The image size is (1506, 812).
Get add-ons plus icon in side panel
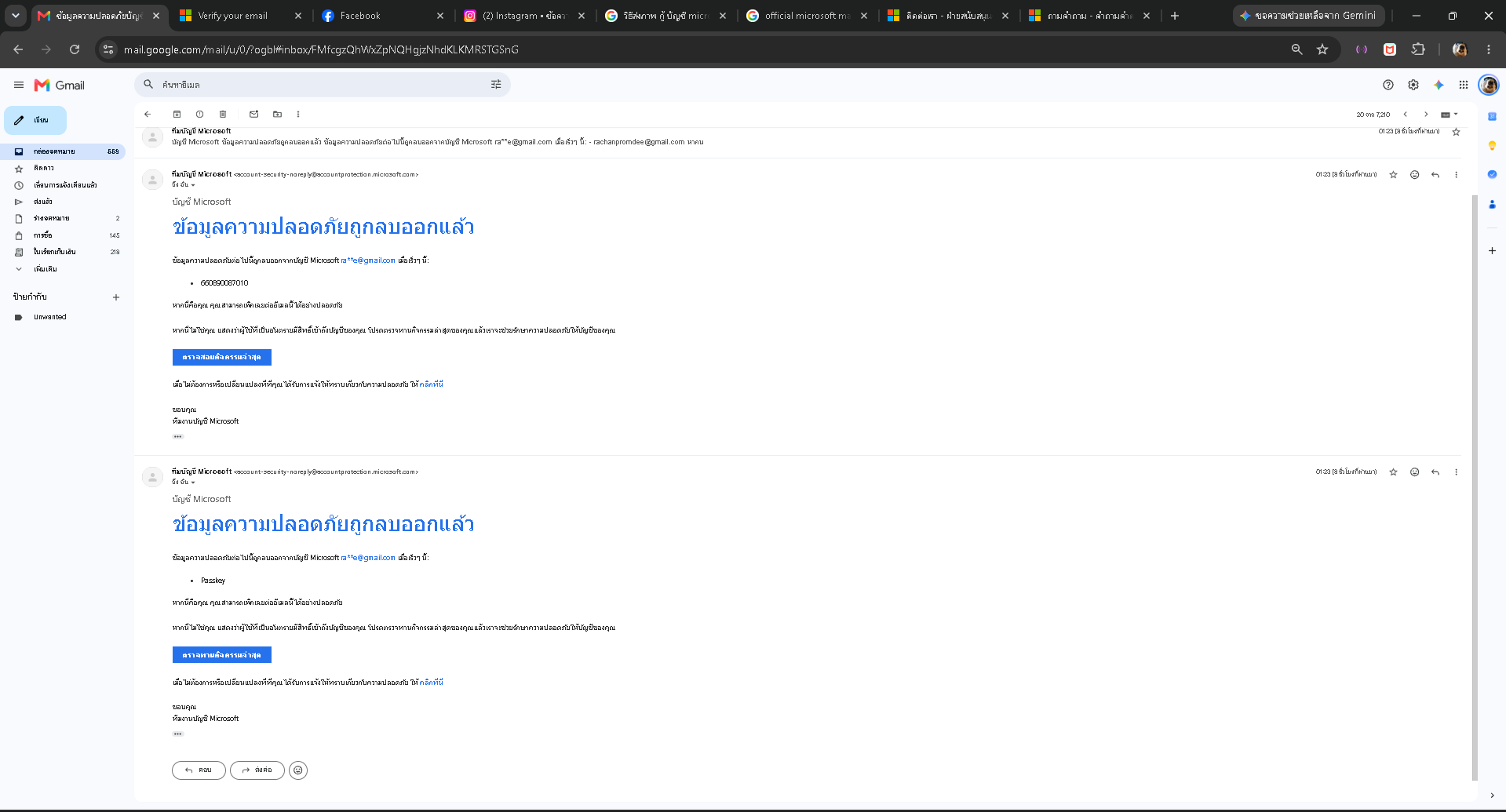pyautogui.click(x=1492, y=251)
